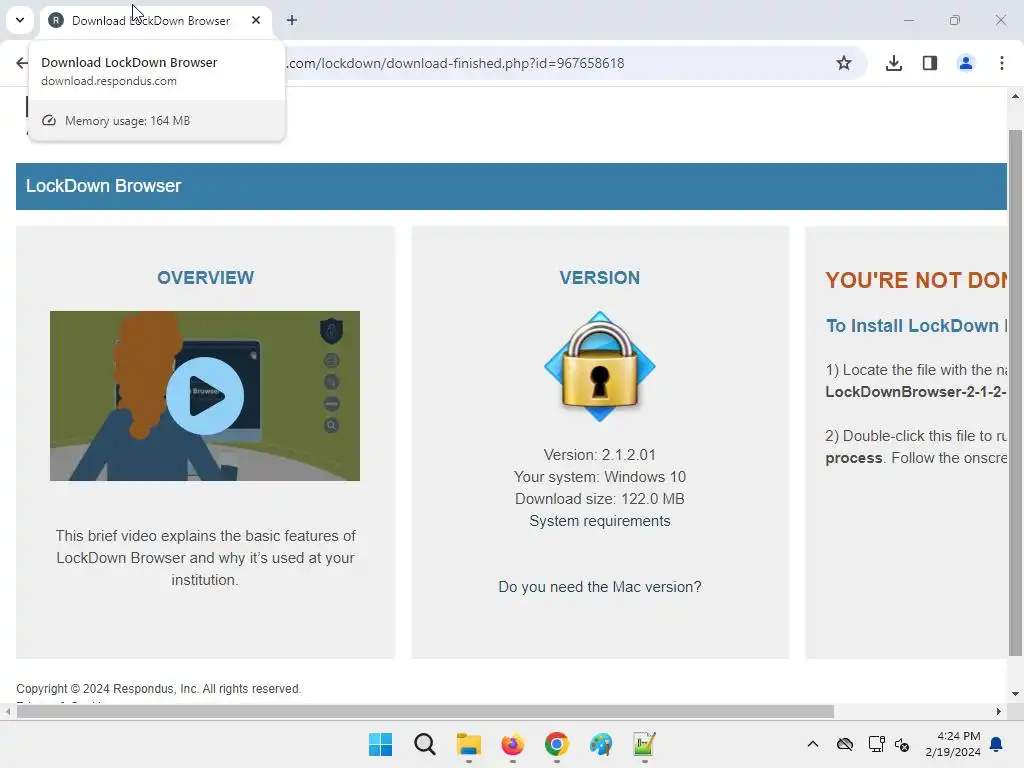1024x768 pixels.
Task: Click the 'Download size: 122.0 MB' text
Action: coord(600,499)
